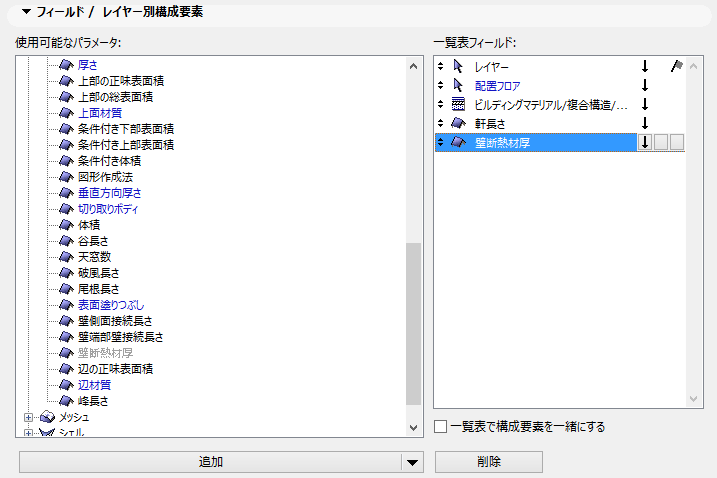Click roof icon beside 図形作成法

coord(66,177)
